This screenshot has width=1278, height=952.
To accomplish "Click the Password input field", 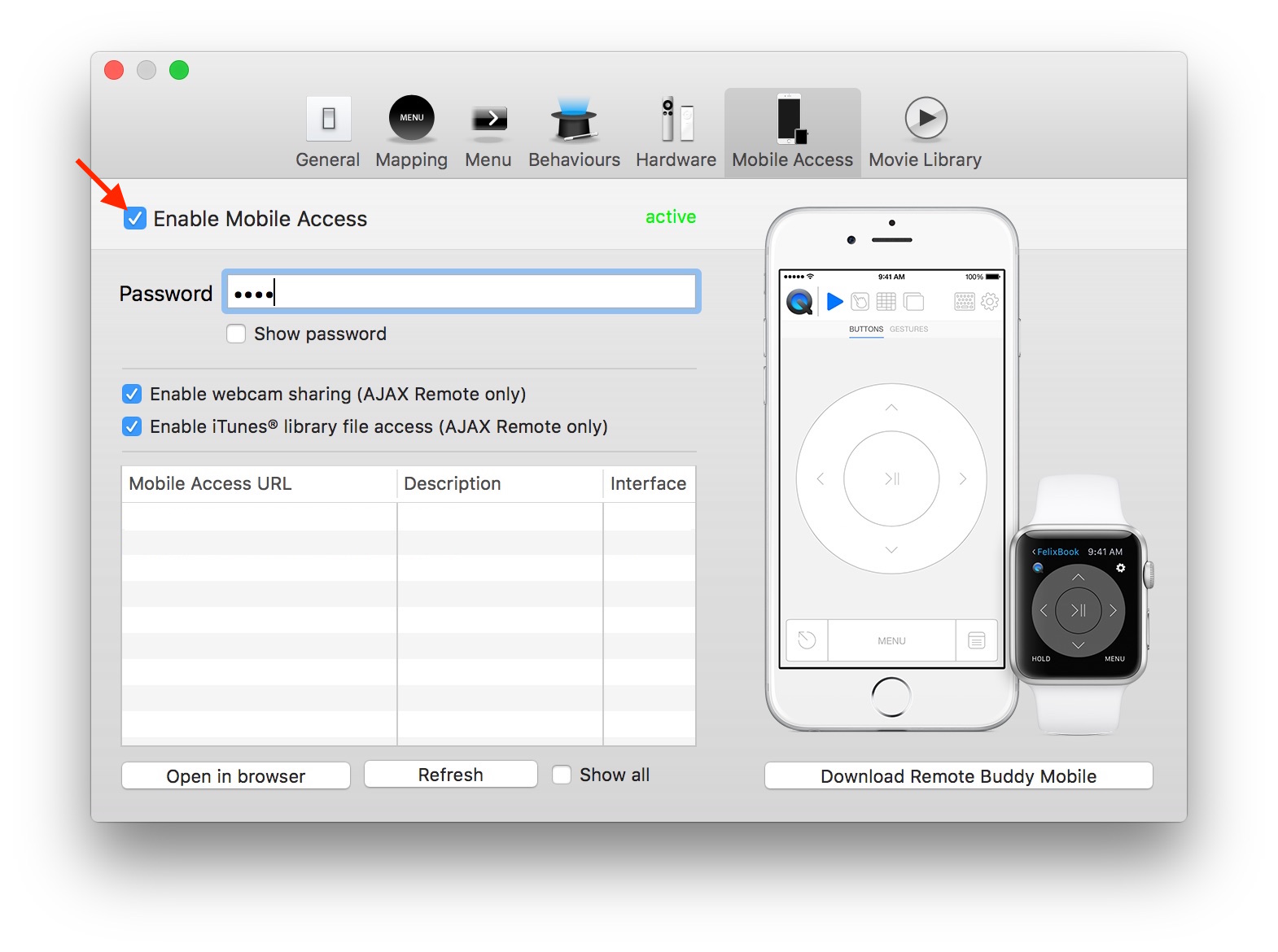I will tap(462, 292).
